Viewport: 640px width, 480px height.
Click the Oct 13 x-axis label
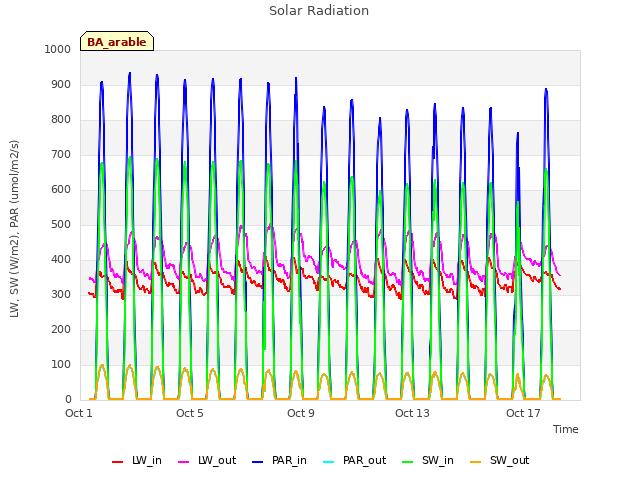(412, 413)
